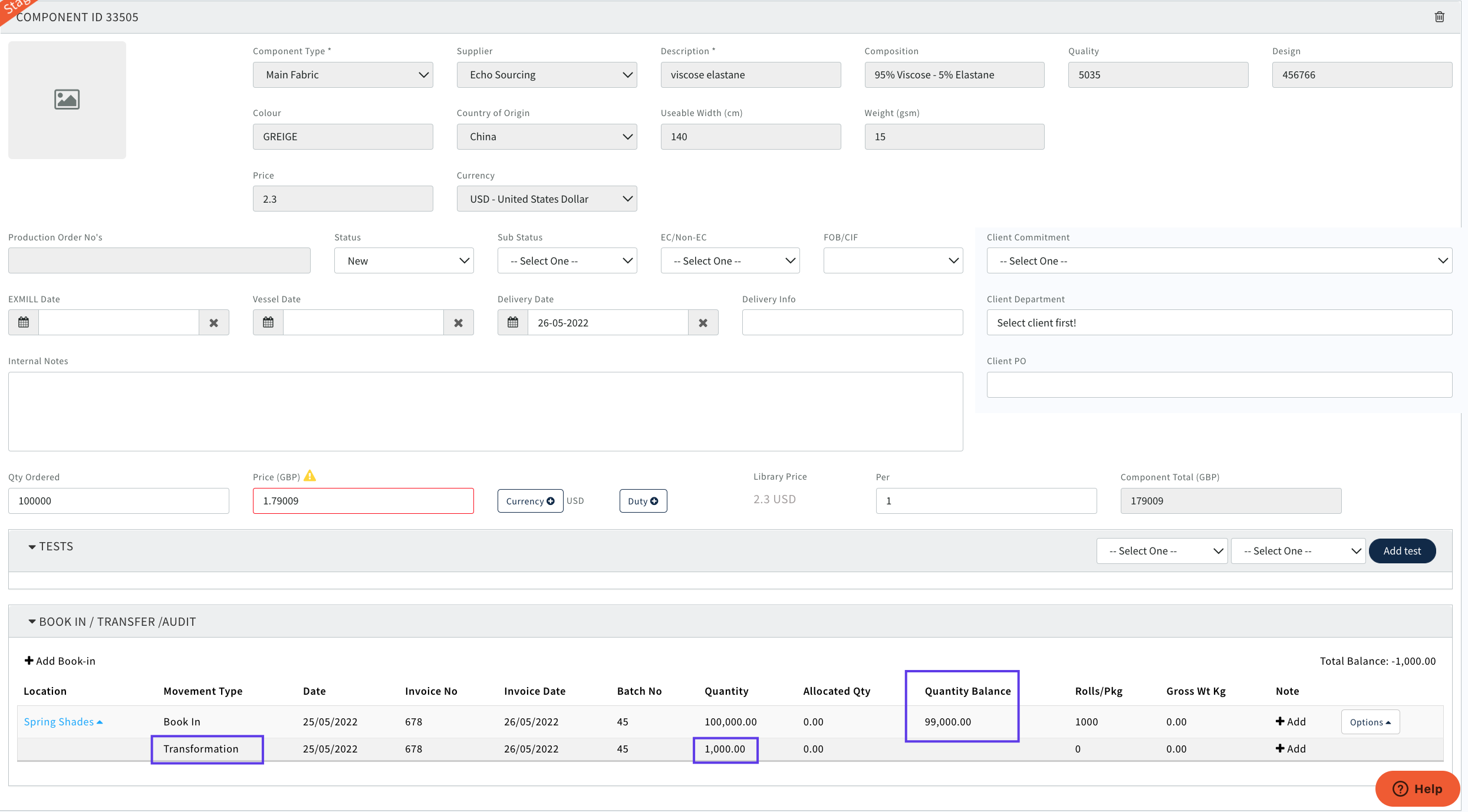Click the Price GBP warning triangle

(x=310, y=476)
